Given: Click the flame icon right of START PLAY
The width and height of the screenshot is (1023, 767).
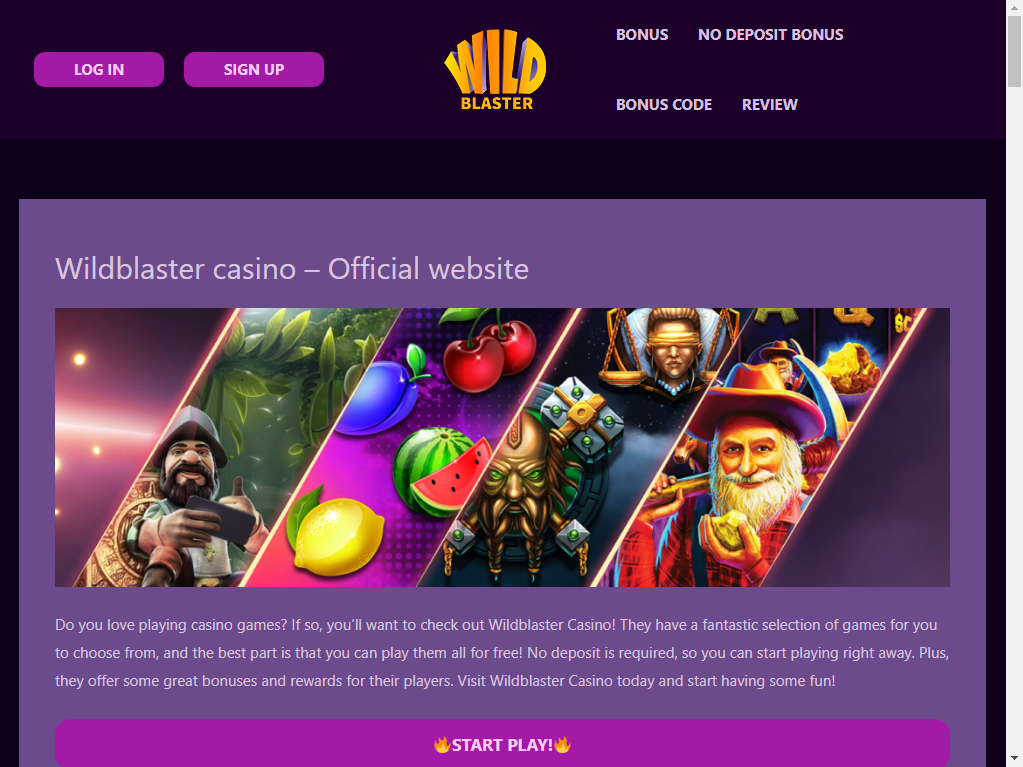Looking at the screenshot, I should (562, 744).
